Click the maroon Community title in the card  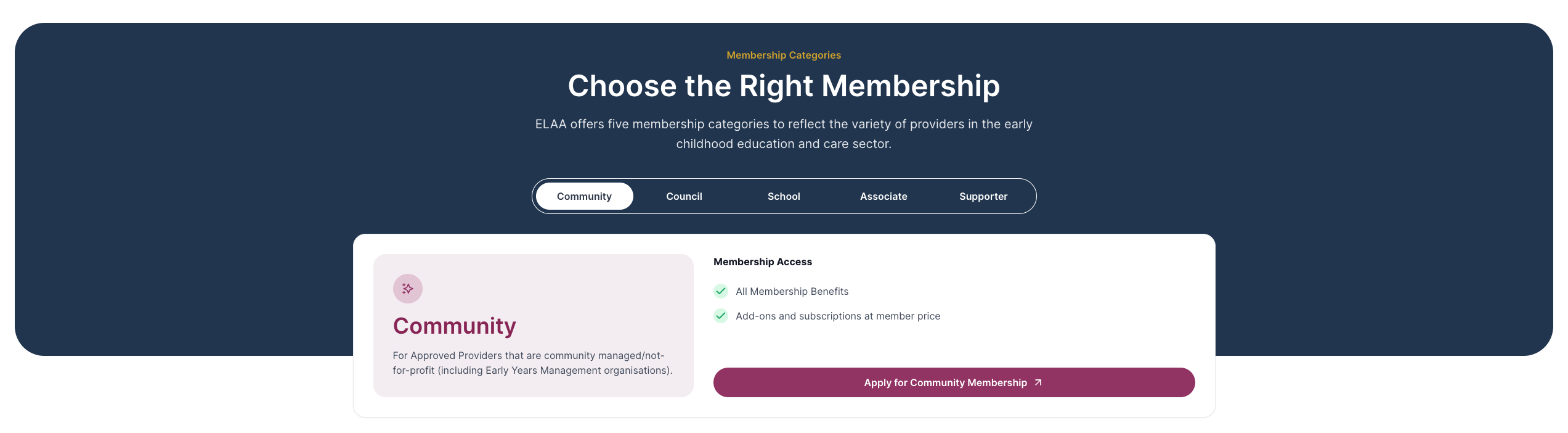point(455,326)
